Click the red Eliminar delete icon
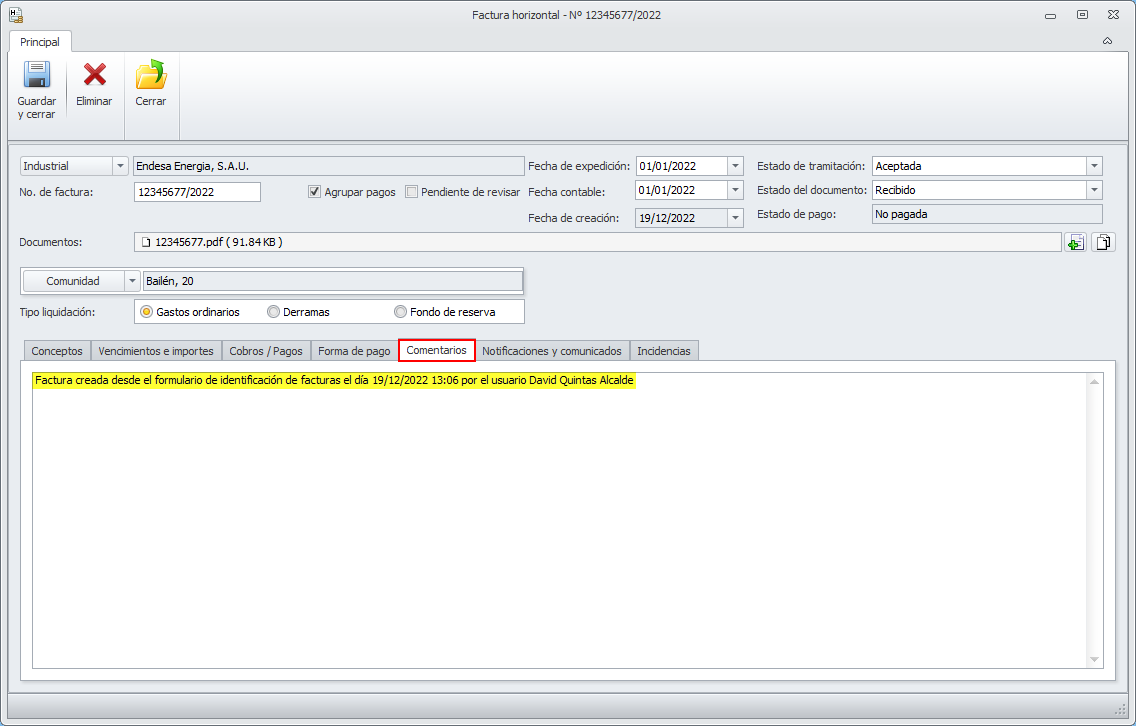The width and height of the screenshot is (1136, 726). coord(94,75)
